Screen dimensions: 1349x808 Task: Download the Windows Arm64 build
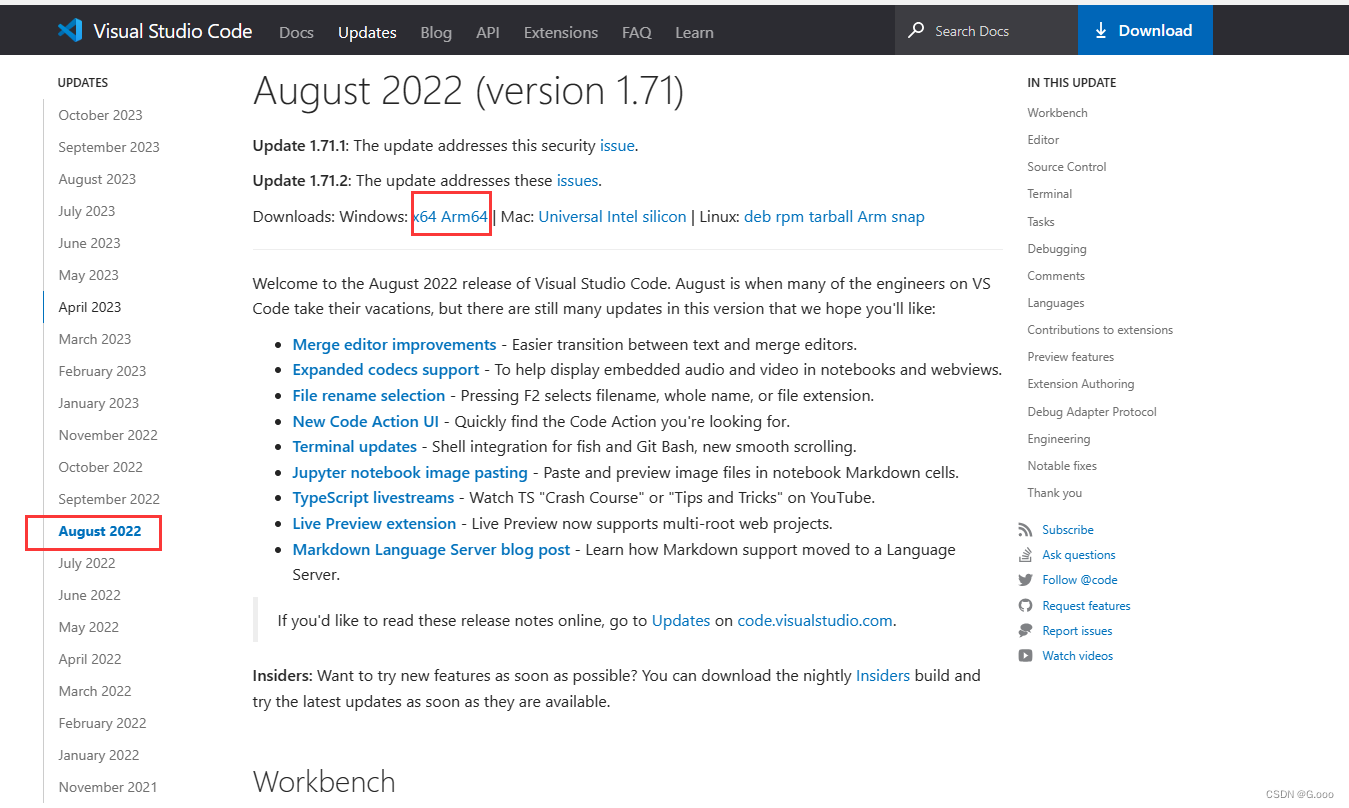[x=465, y=216]
